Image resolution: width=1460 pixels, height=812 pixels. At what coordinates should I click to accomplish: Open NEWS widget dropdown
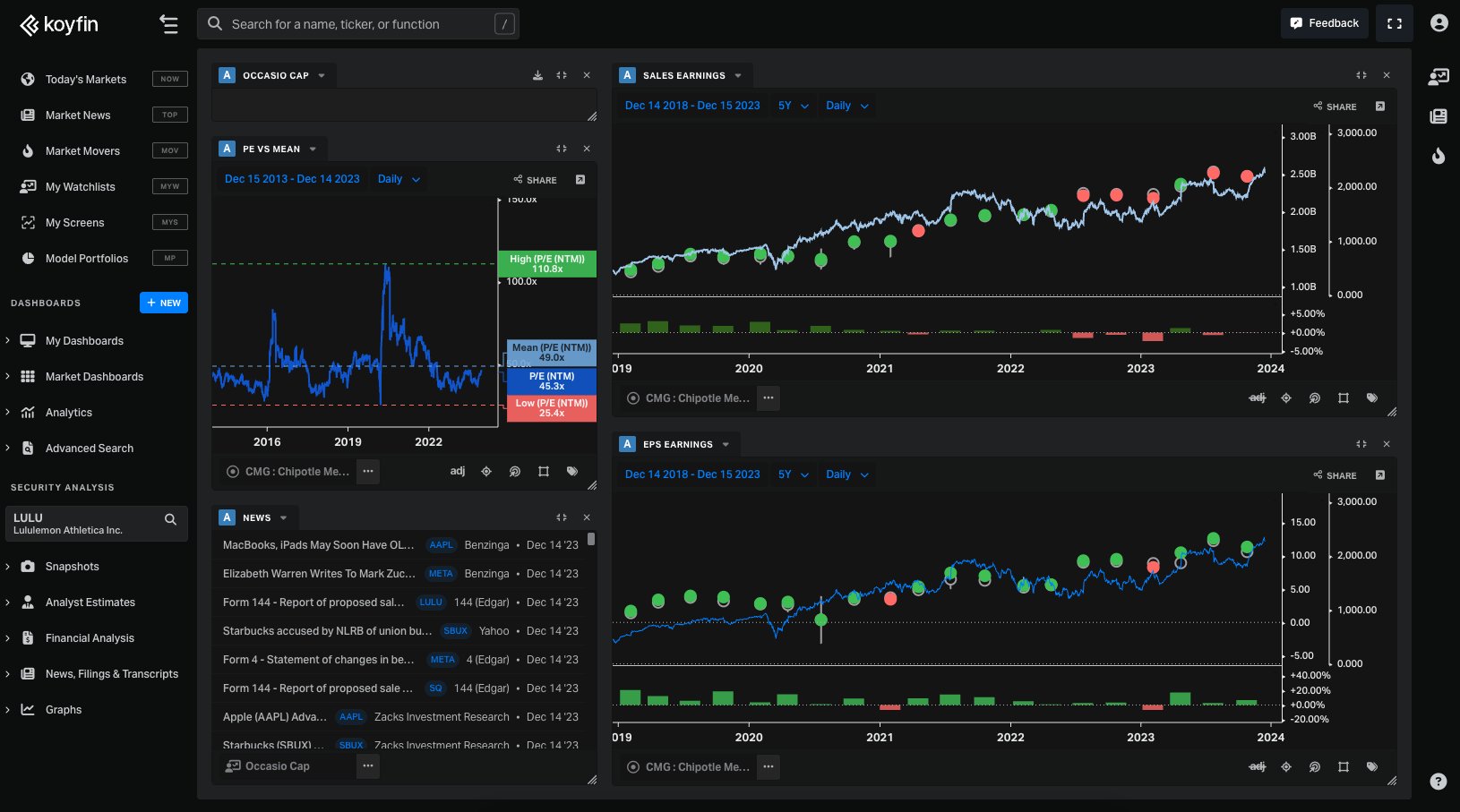pyautogui.click(x=284, y=517)
